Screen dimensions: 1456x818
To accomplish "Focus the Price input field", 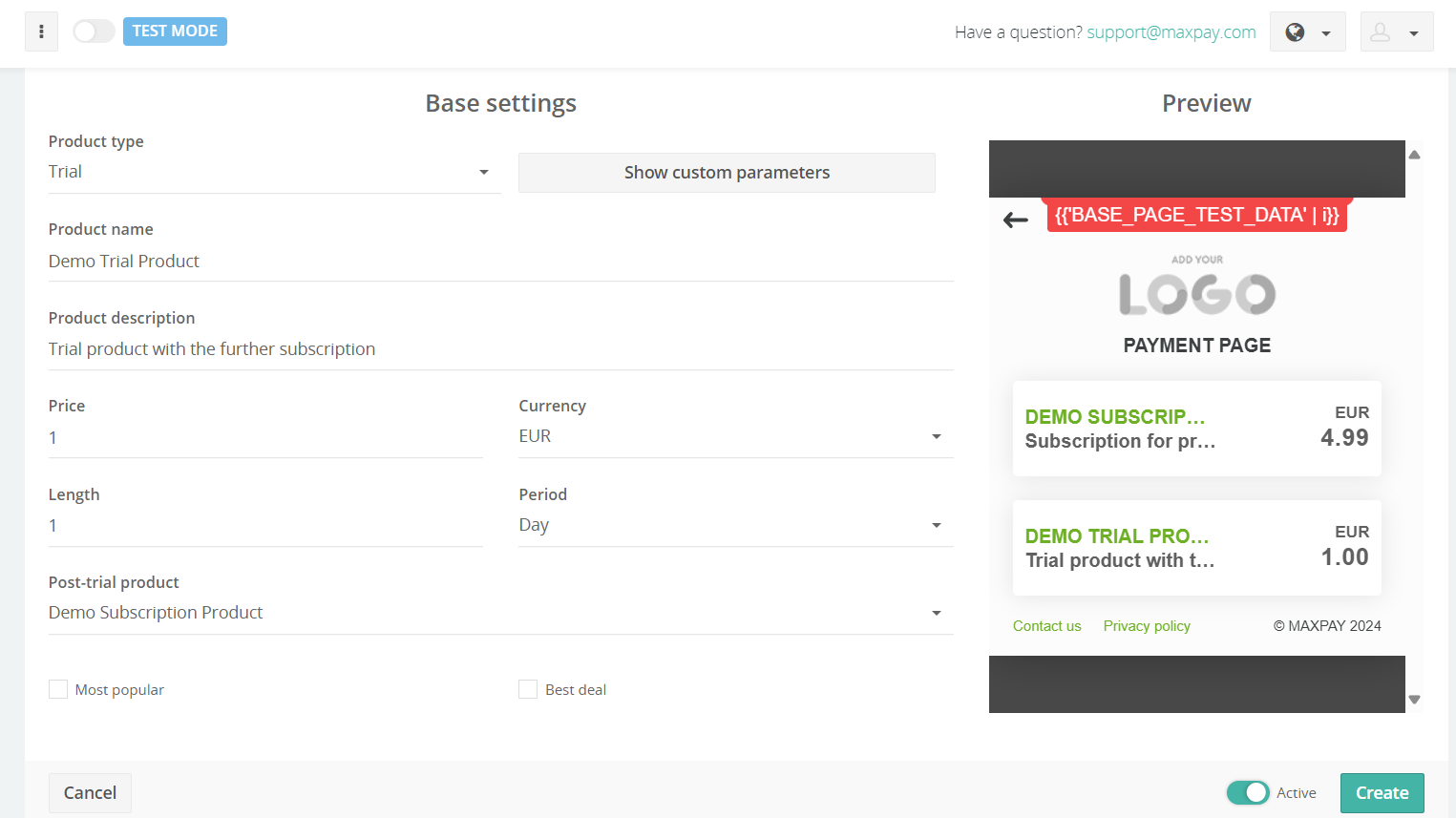I will 265,438.
